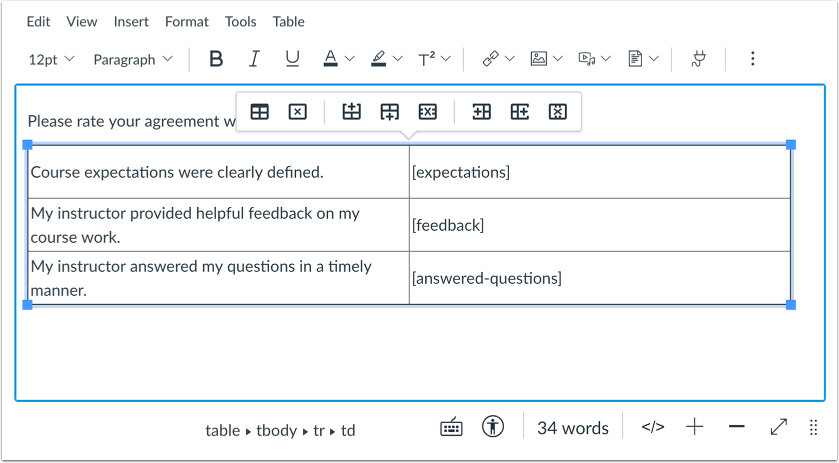This screenshot has height=463, width=839.
Task: Select the table element in path
Action: [223, 430]
